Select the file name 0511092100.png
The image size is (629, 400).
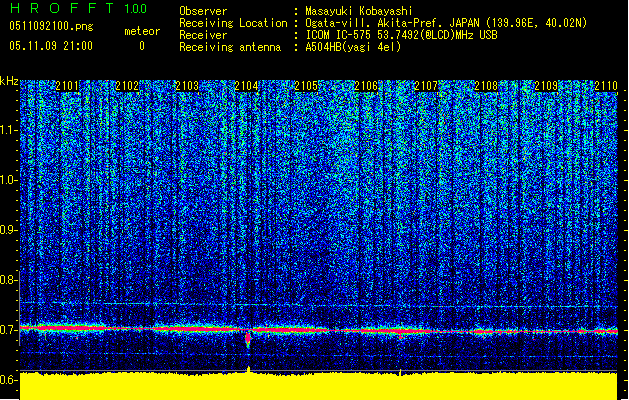51,26
